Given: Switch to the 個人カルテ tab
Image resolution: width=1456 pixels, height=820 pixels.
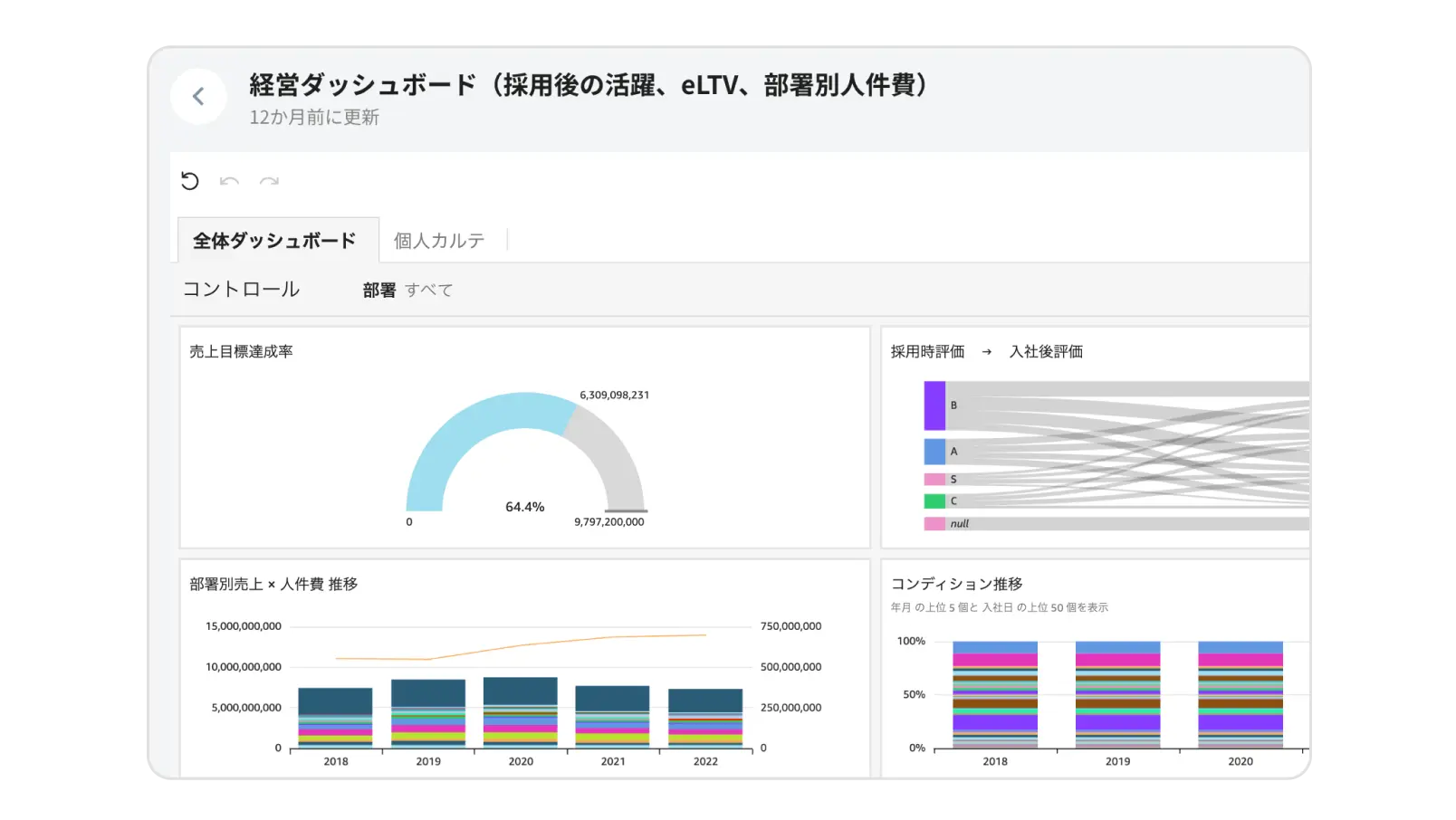Looking at the screenshot, I should click(x=439, y=240).
